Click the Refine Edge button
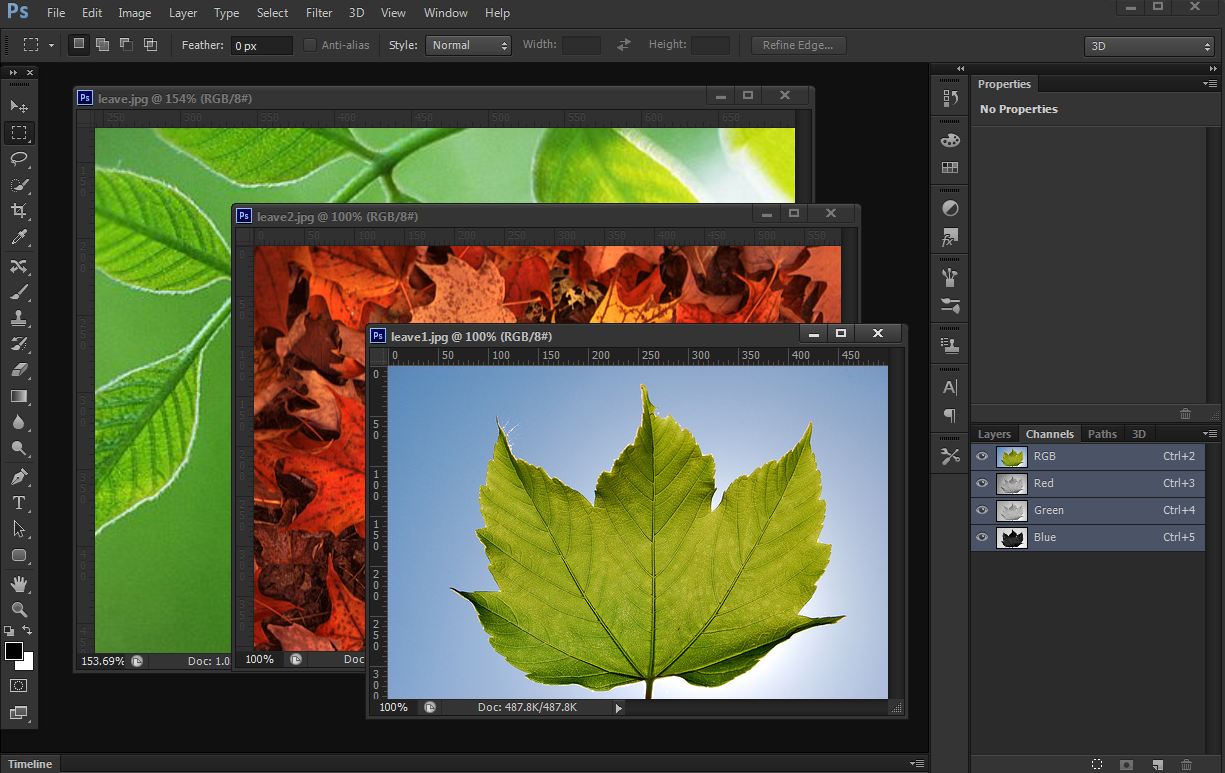 click(797, 44)
